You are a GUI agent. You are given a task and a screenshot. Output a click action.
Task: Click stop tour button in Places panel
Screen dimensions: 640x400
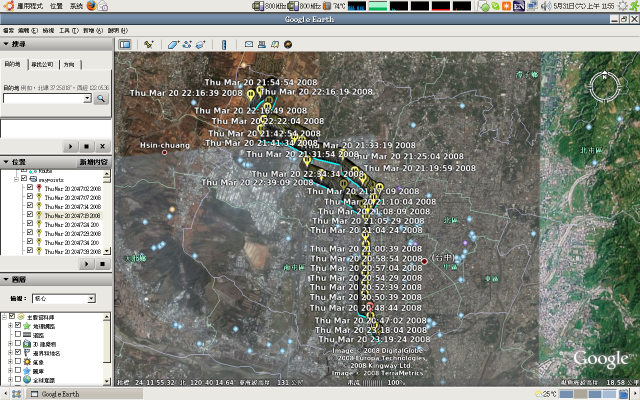[102, 264]
